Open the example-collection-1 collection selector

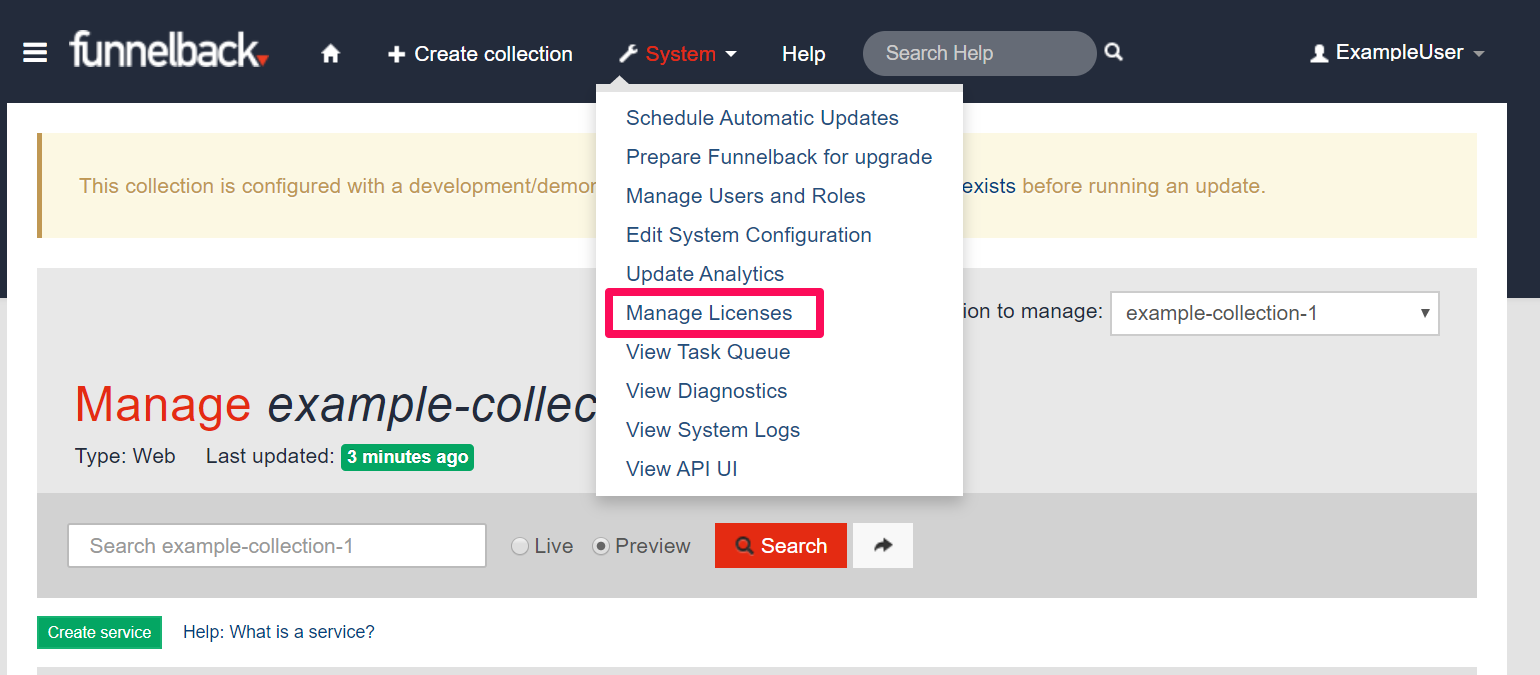point(1275,313)
